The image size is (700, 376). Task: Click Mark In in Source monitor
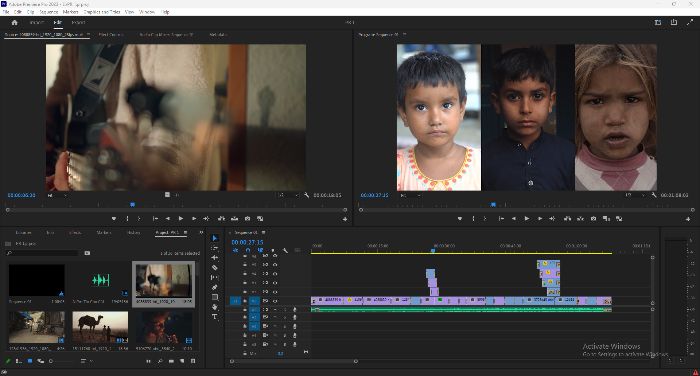(x=127, y=219)
